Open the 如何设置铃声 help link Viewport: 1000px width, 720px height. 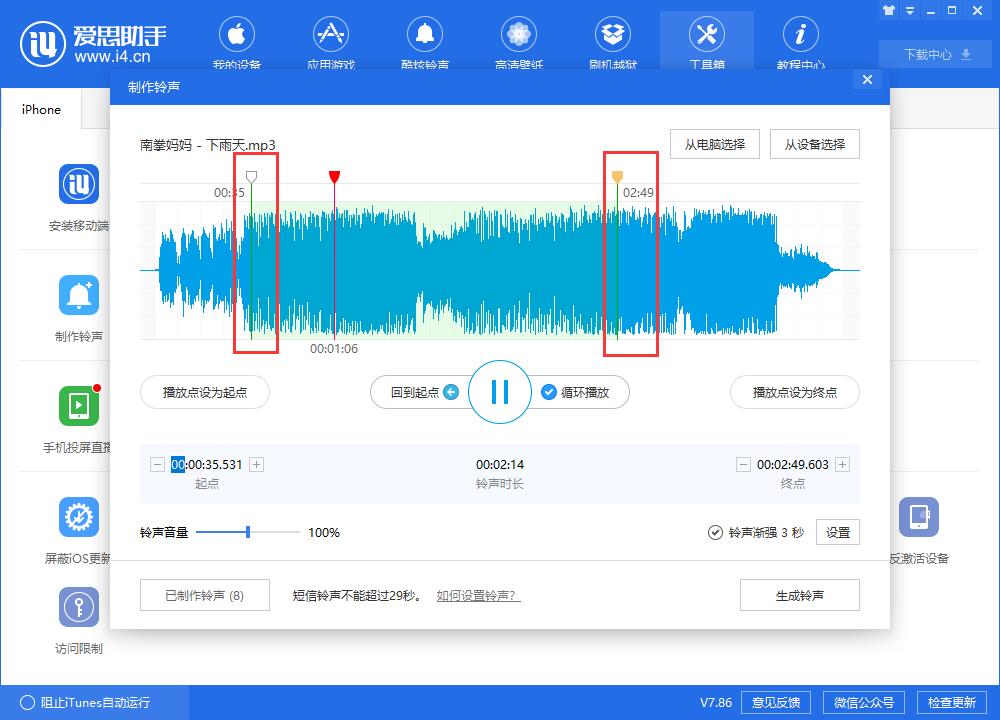[474, 594]
